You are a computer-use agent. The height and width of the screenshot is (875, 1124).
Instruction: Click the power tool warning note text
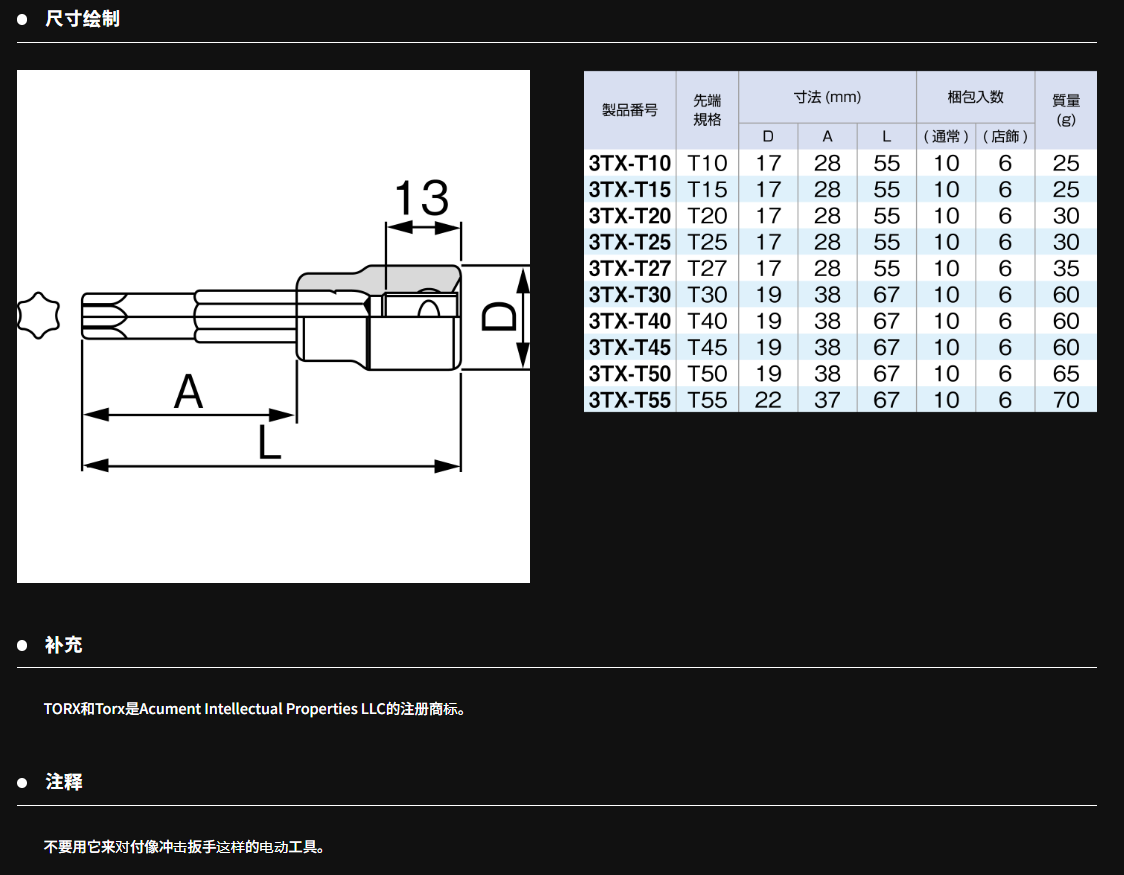185,847
